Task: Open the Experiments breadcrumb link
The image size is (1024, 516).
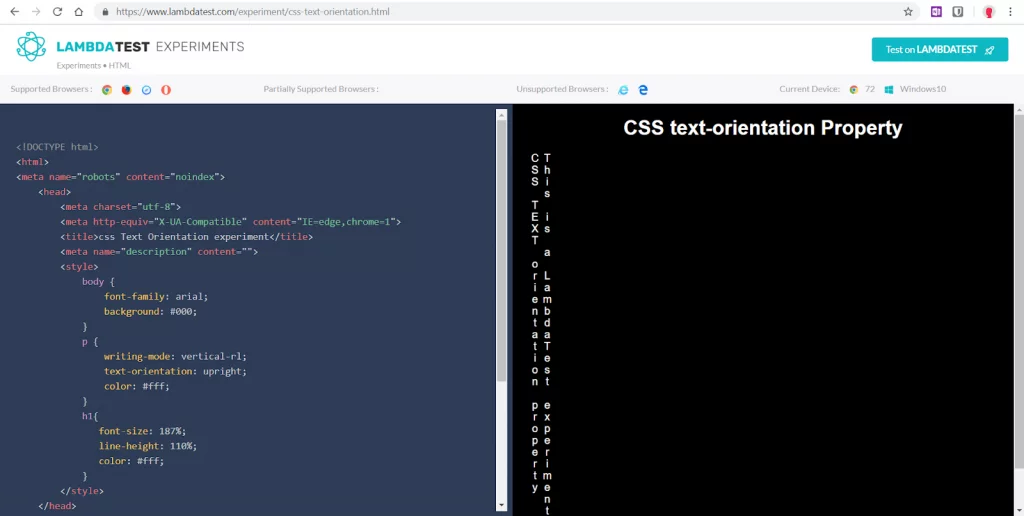Action: click(78, 65)
